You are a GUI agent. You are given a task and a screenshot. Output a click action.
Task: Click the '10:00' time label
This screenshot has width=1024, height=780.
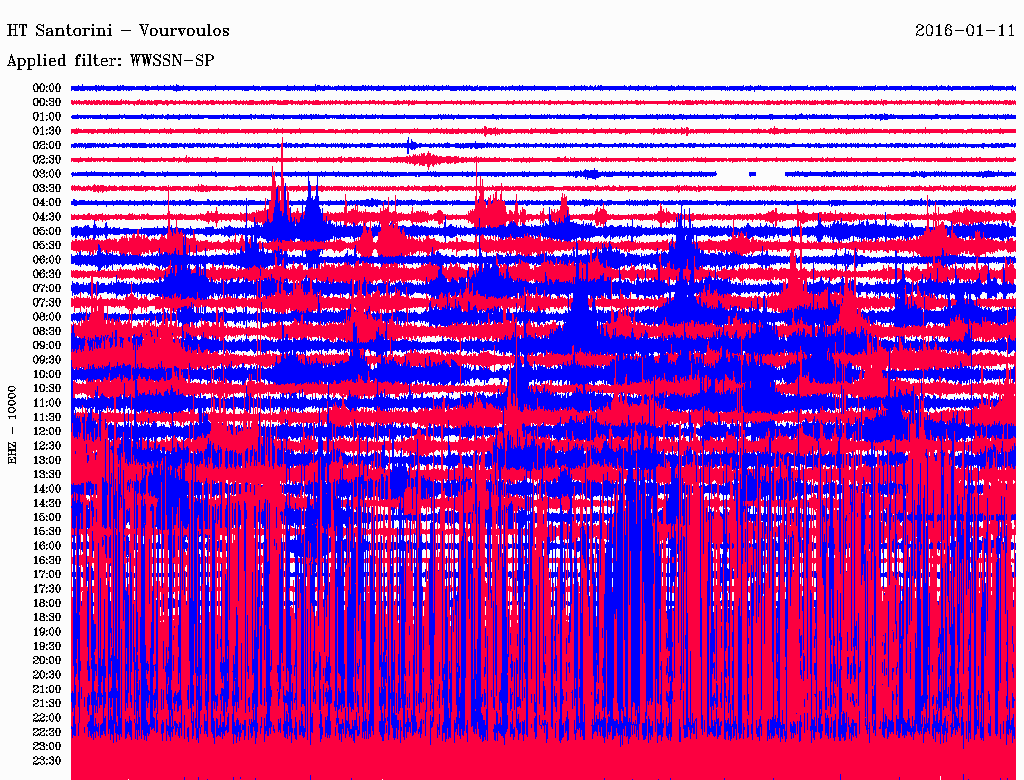coord(47,374)
